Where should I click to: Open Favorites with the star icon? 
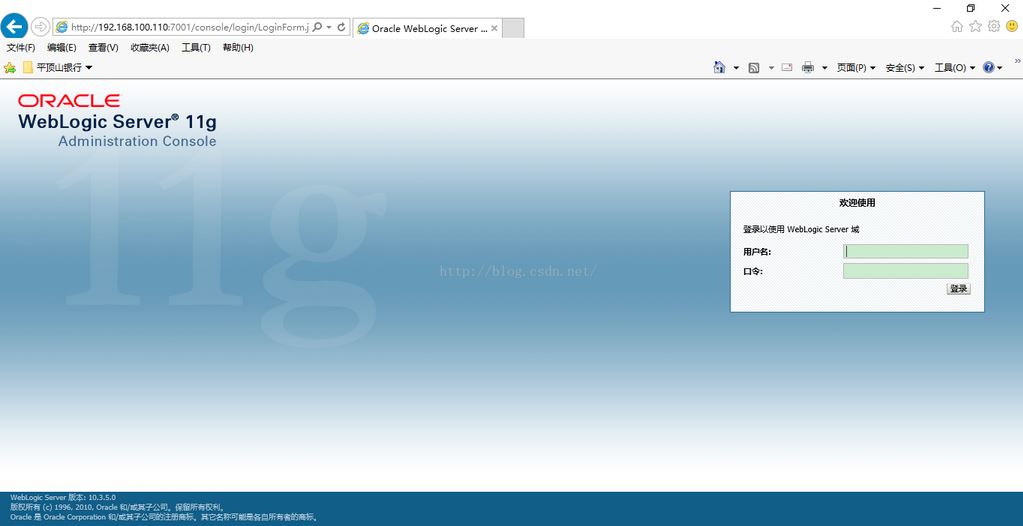975,26
